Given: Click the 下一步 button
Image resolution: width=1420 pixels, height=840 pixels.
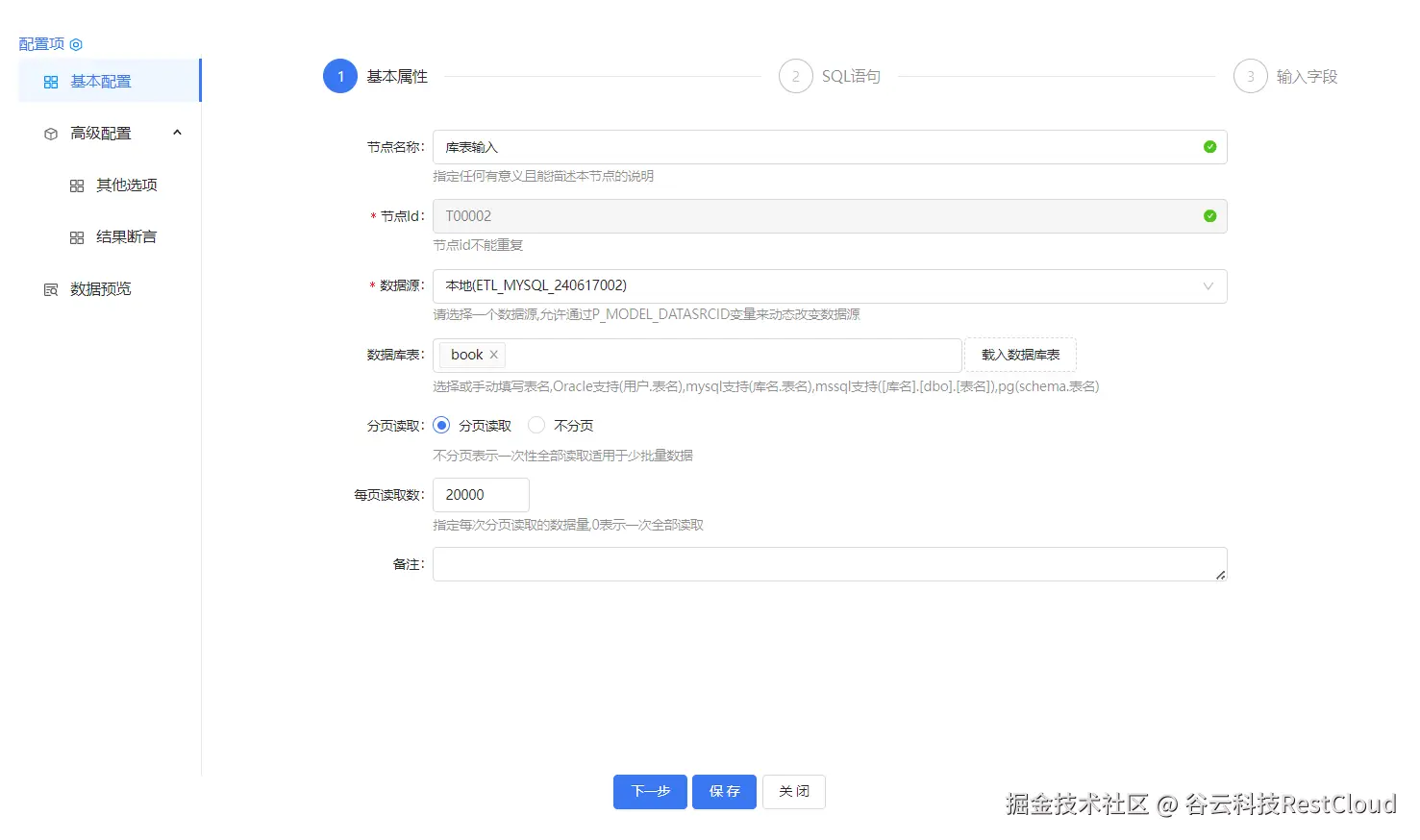Looking at the screenshot, I should [x=650, y=791].
